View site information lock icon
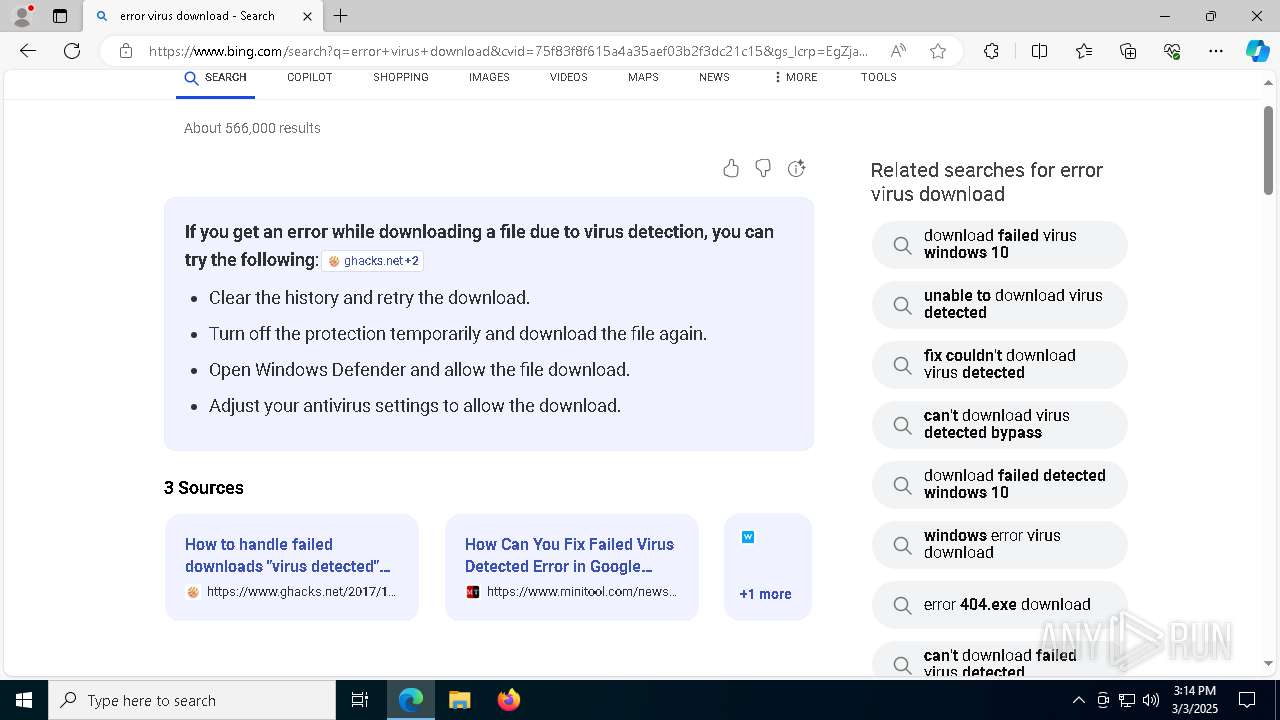 [125, 51]
